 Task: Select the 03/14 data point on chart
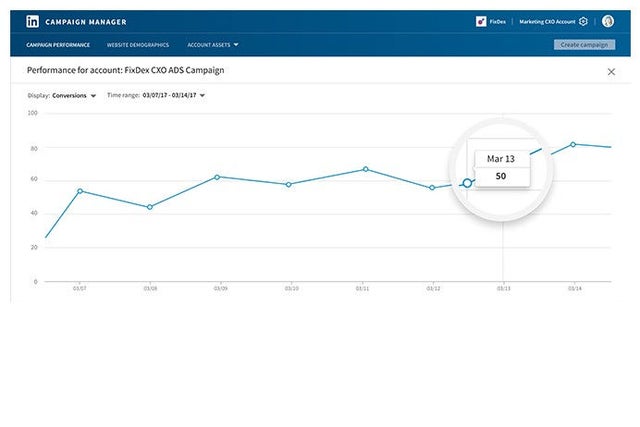[x=573, y=144]
